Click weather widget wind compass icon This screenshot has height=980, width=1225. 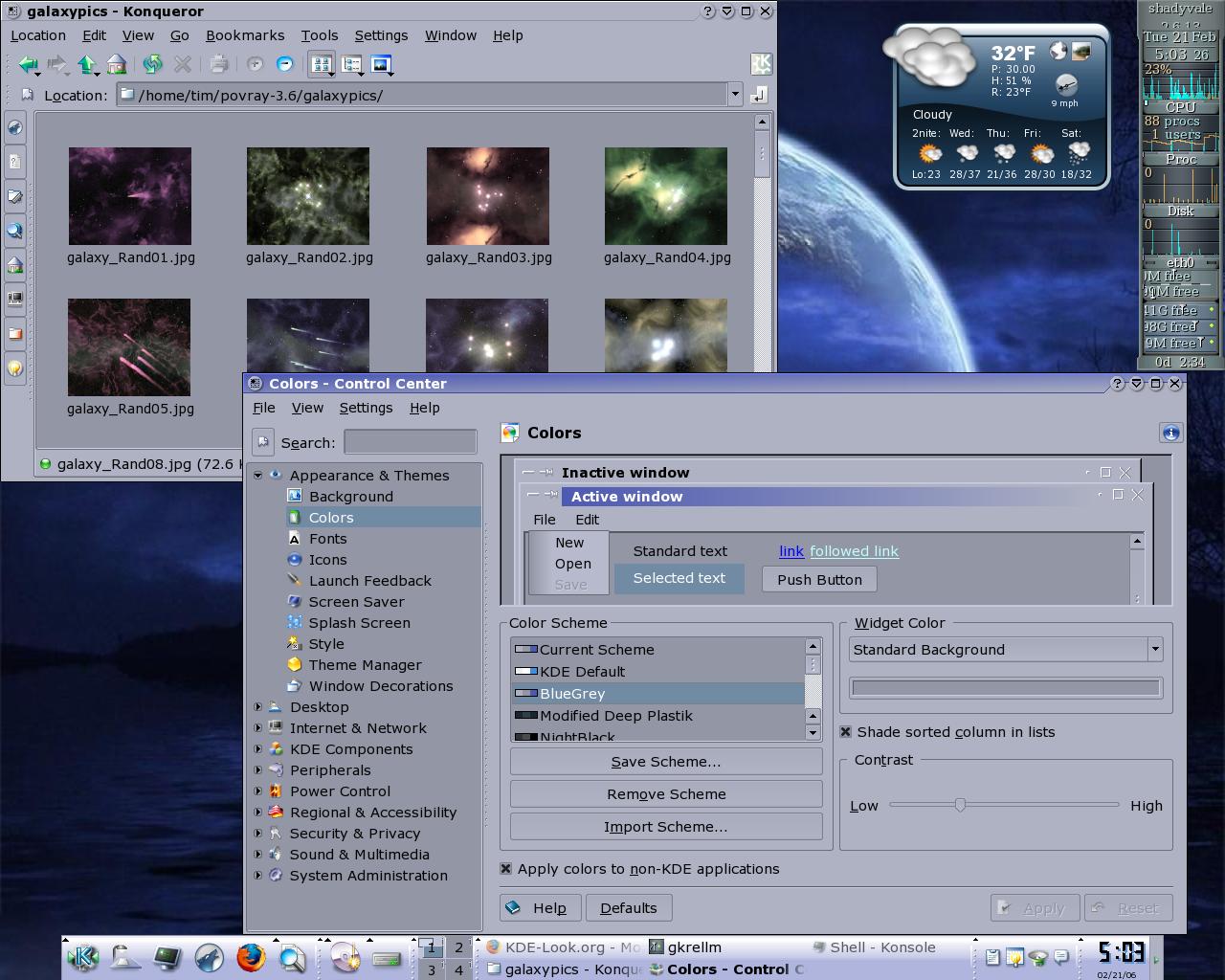coord(1065,85)
